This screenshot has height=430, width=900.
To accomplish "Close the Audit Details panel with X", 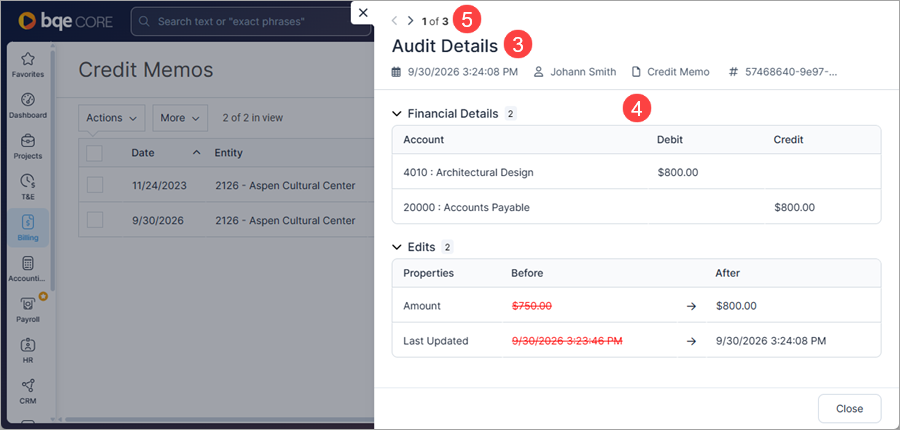I will coord(363,13).
